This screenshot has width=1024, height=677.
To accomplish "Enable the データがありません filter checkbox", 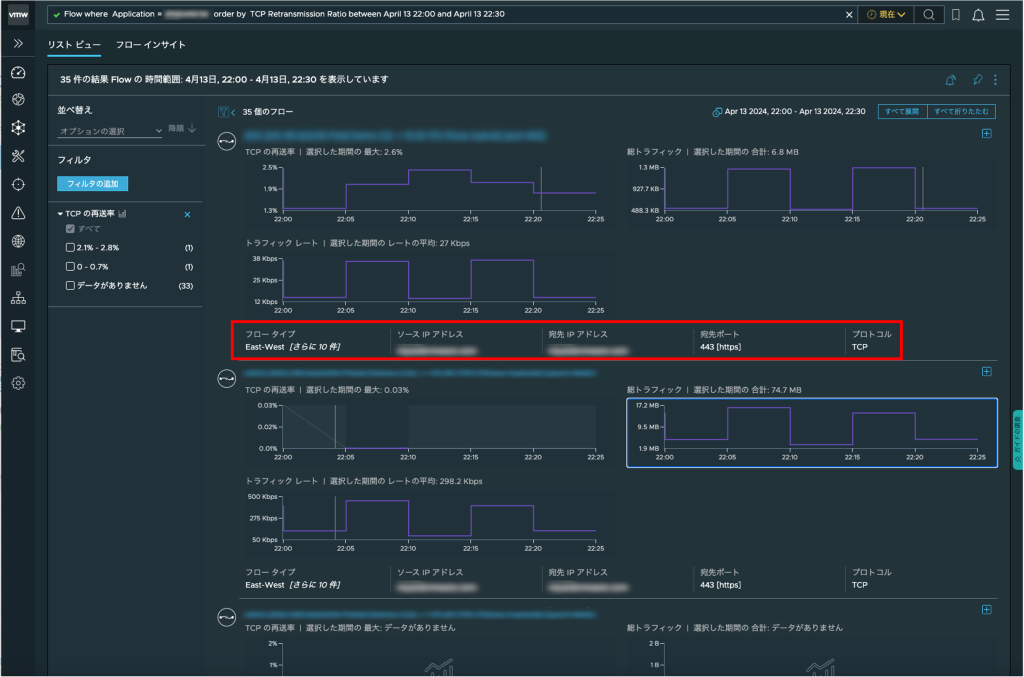I will pos(70,285).
